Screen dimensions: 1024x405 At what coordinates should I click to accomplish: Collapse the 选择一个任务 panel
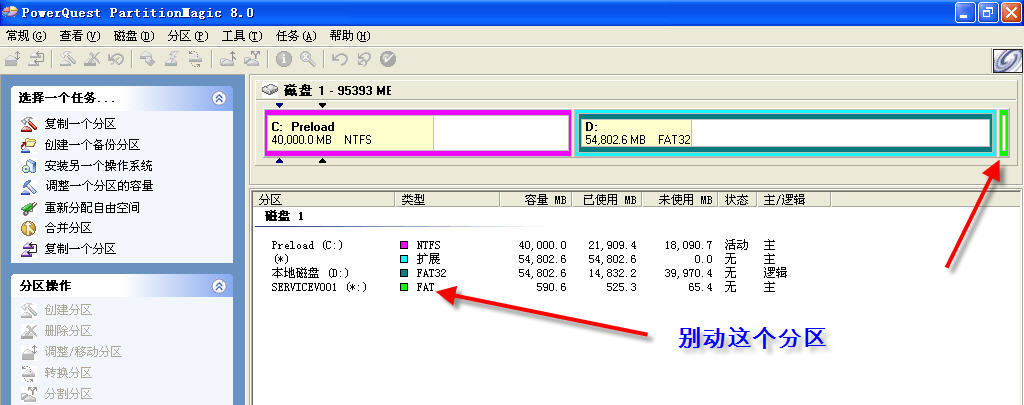point(219,99)
